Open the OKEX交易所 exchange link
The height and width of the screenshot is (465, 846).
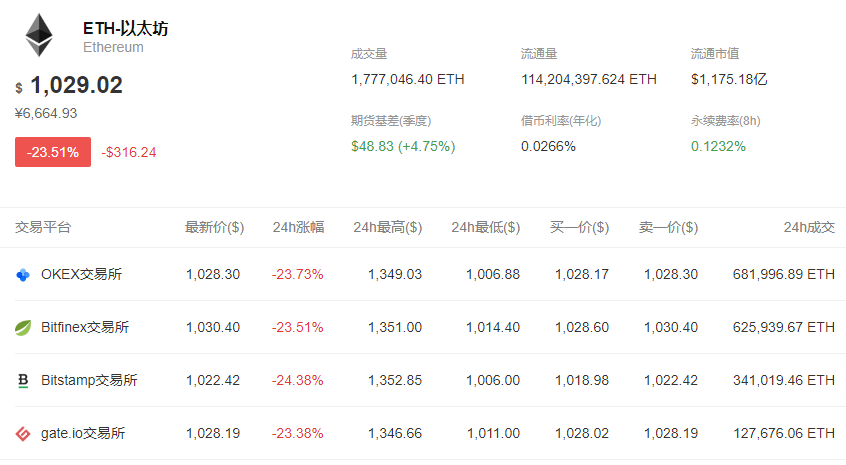[x=81, y=274]
